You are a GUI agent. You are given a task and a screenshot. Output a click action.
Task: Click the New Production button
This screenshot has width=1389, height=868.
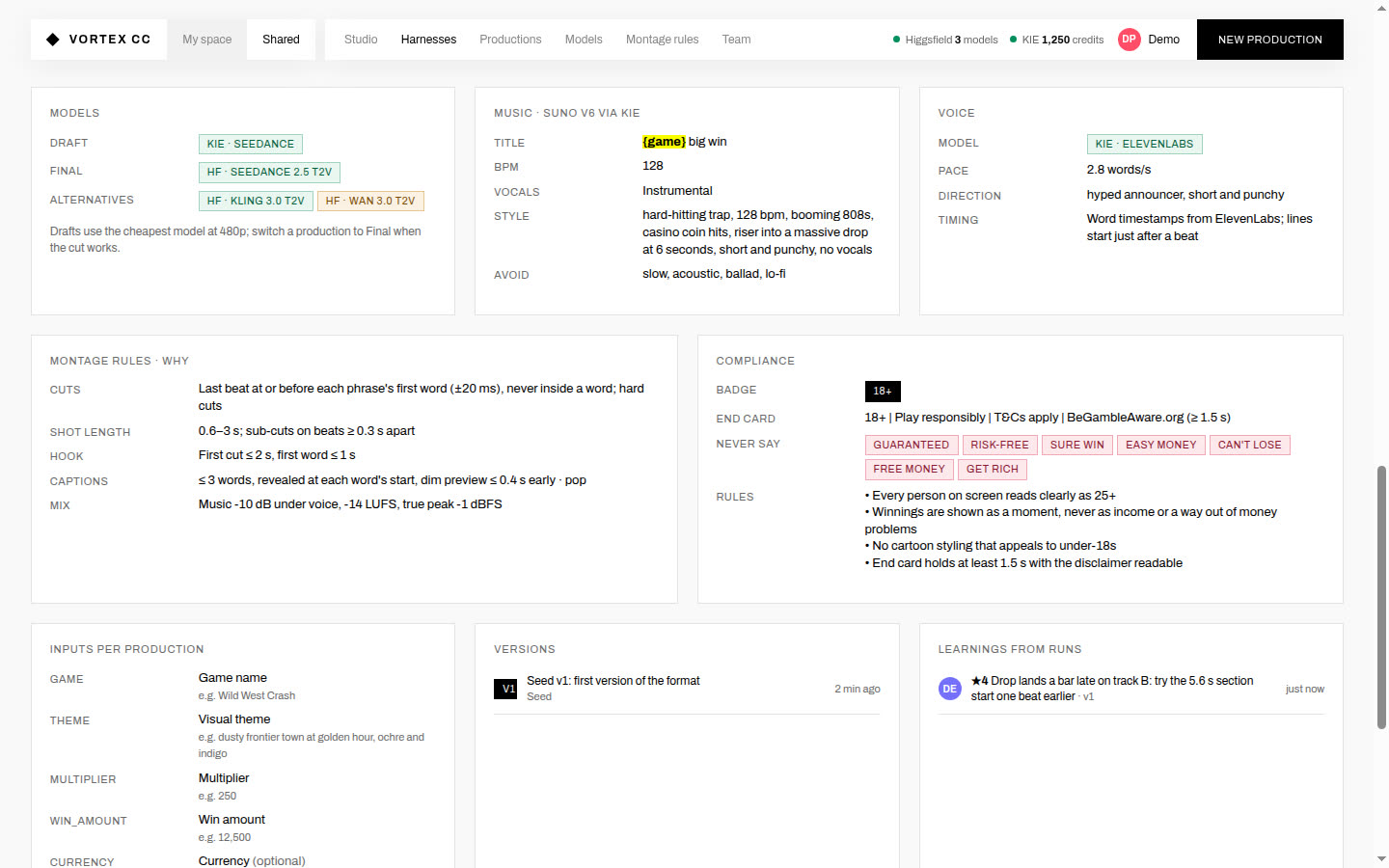click(x=1269, y=40)
